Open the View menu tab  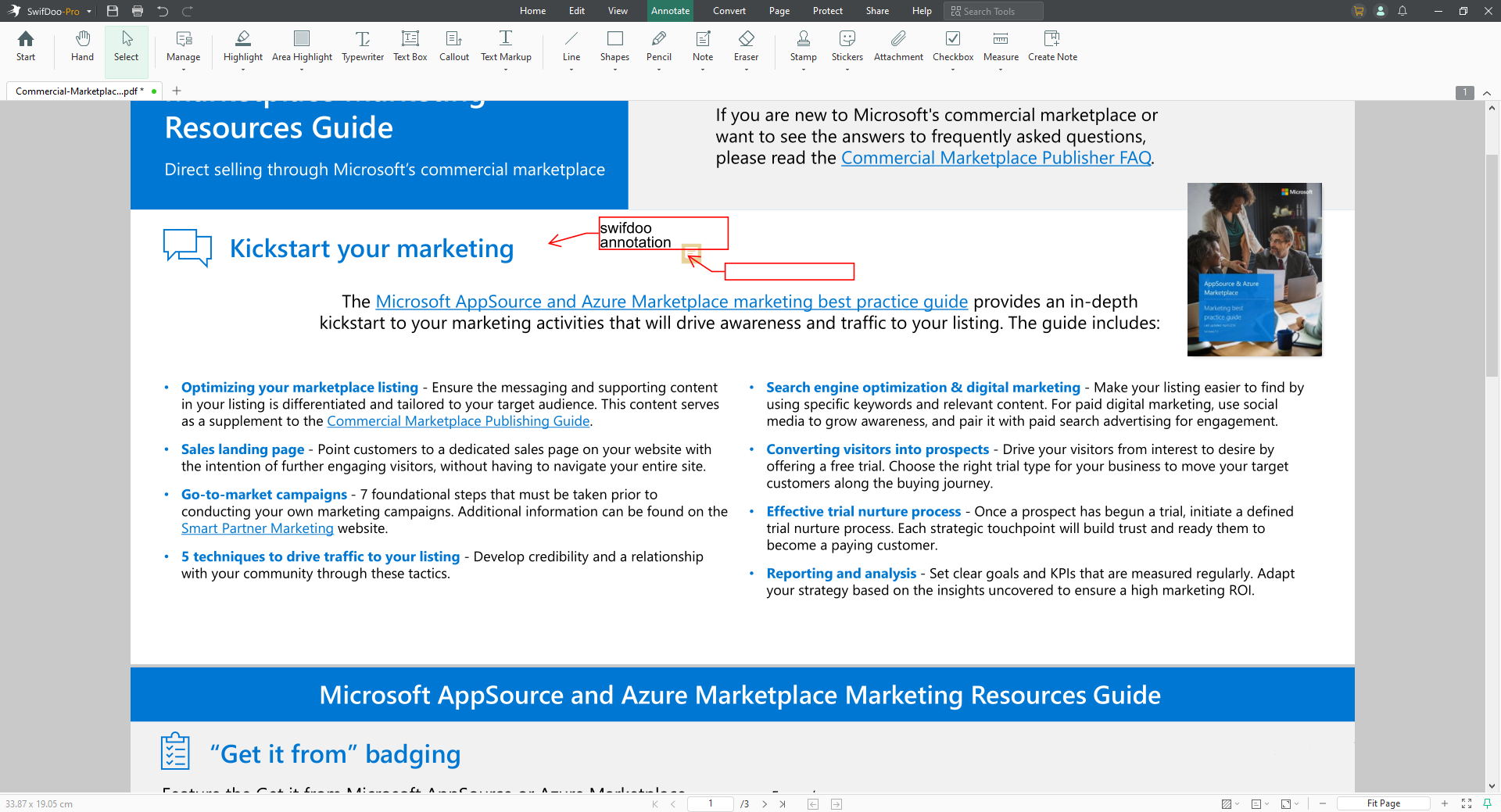(618, 11)
